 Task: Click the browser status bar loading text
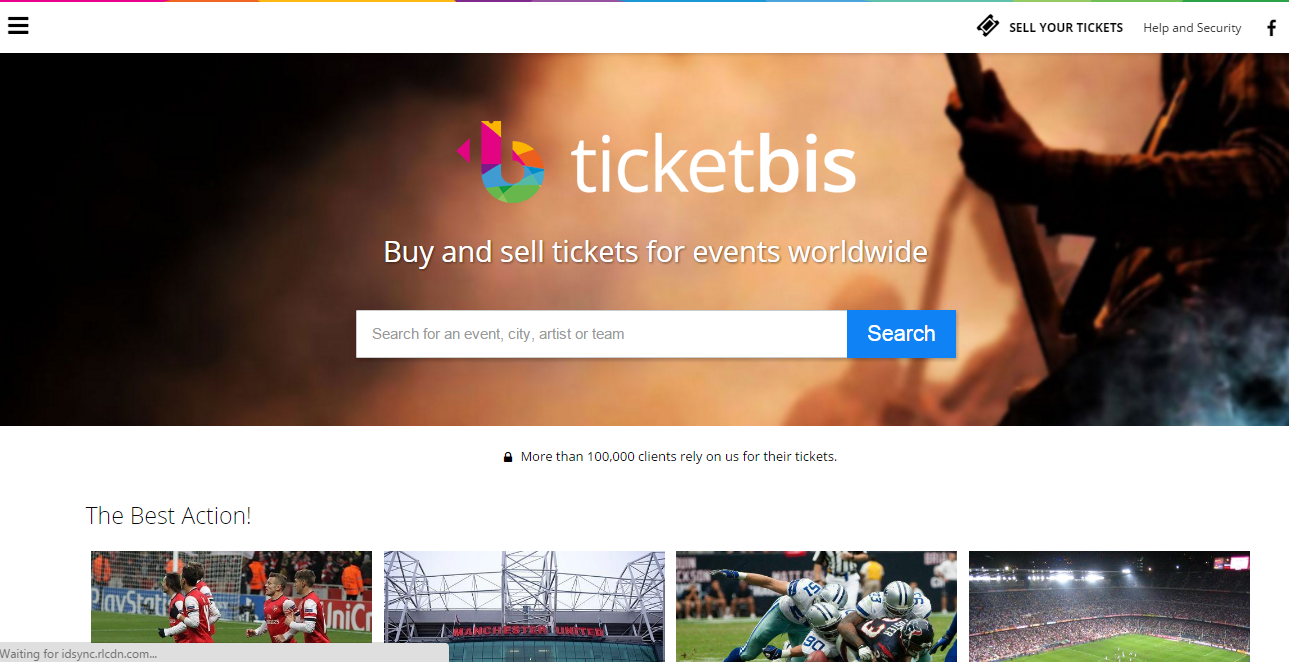84,654
